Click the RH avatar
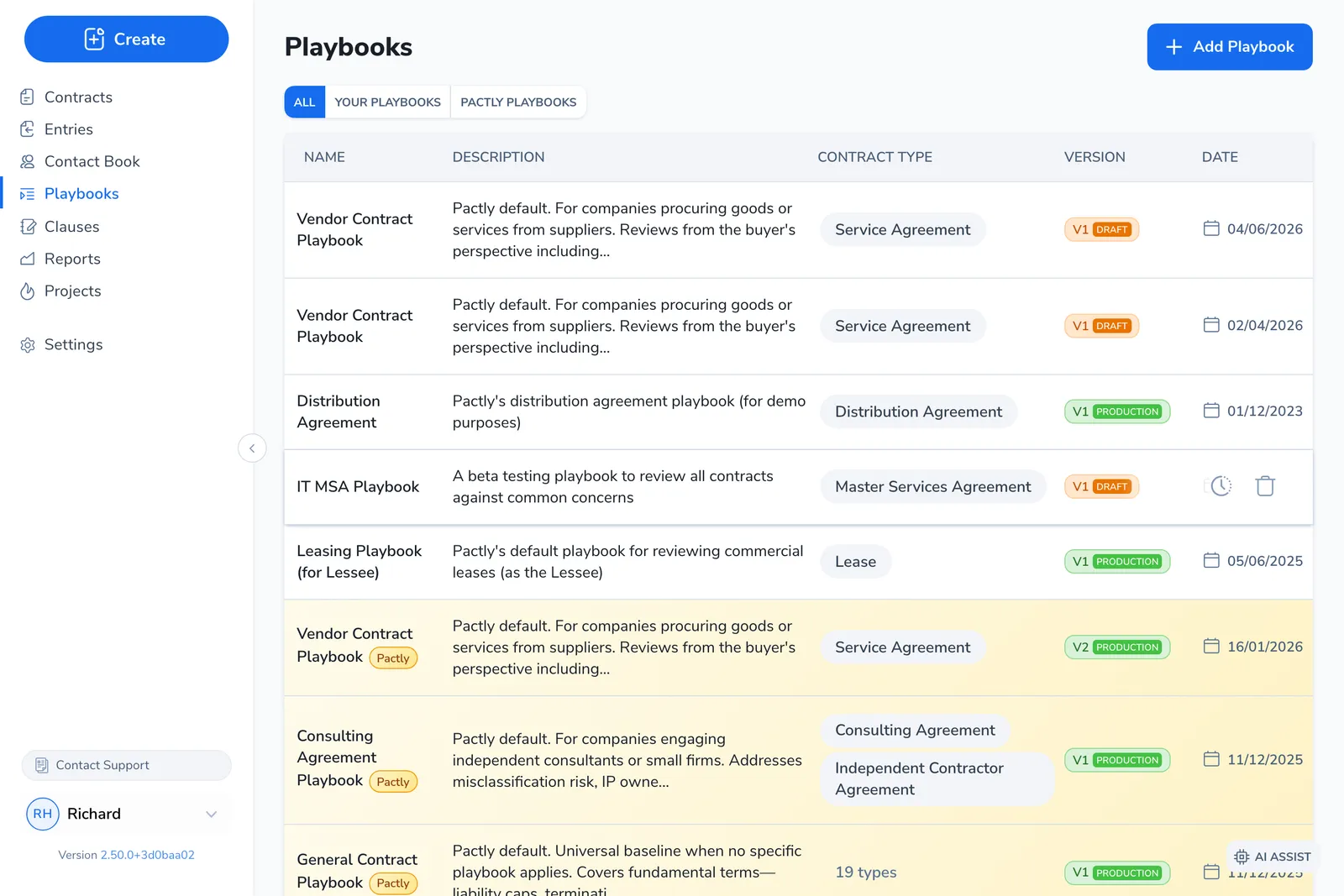This screenshot has width=1344, height=896. [x=43, y=814]
